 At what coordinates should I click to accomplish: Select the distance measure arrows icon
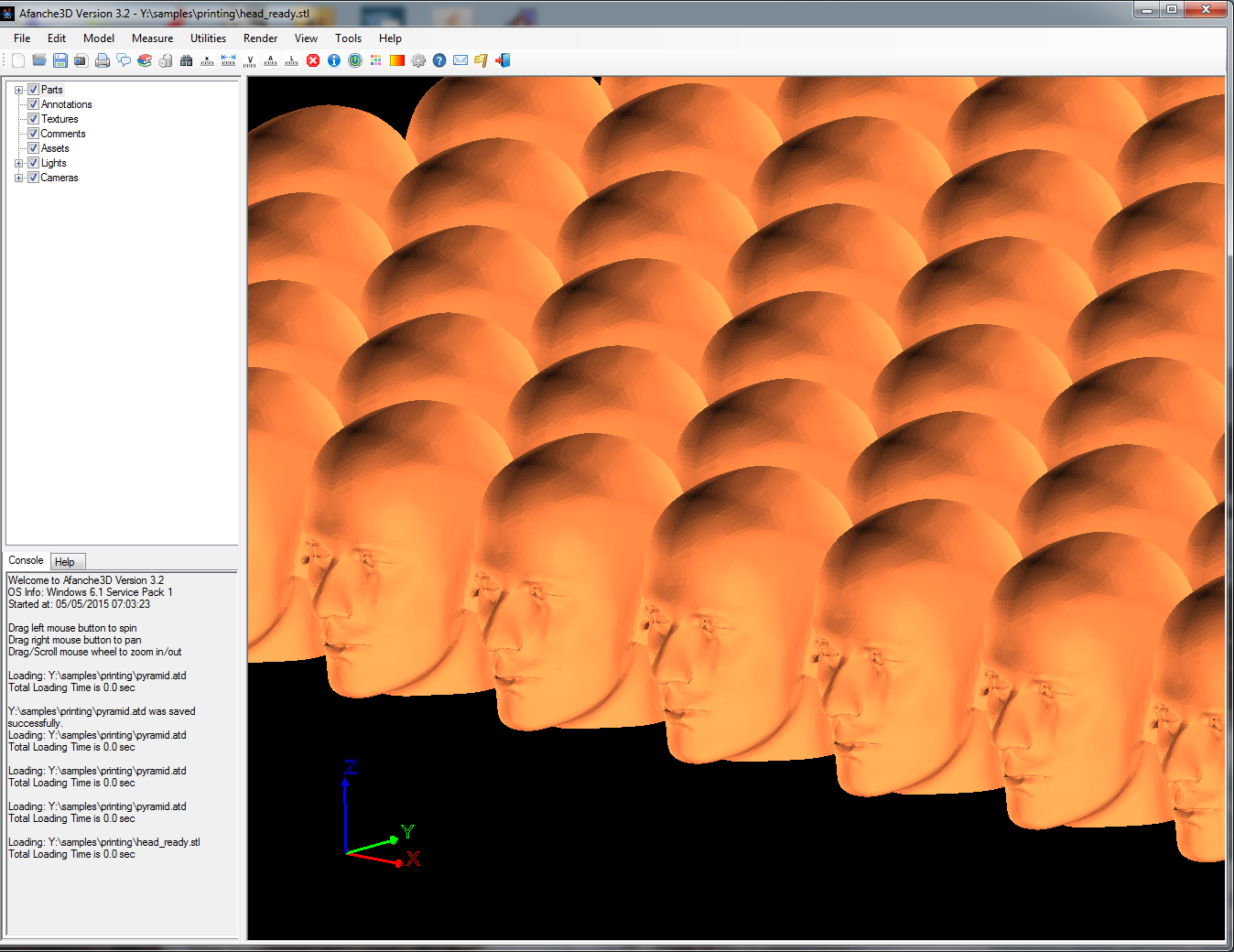pos(229,60)
